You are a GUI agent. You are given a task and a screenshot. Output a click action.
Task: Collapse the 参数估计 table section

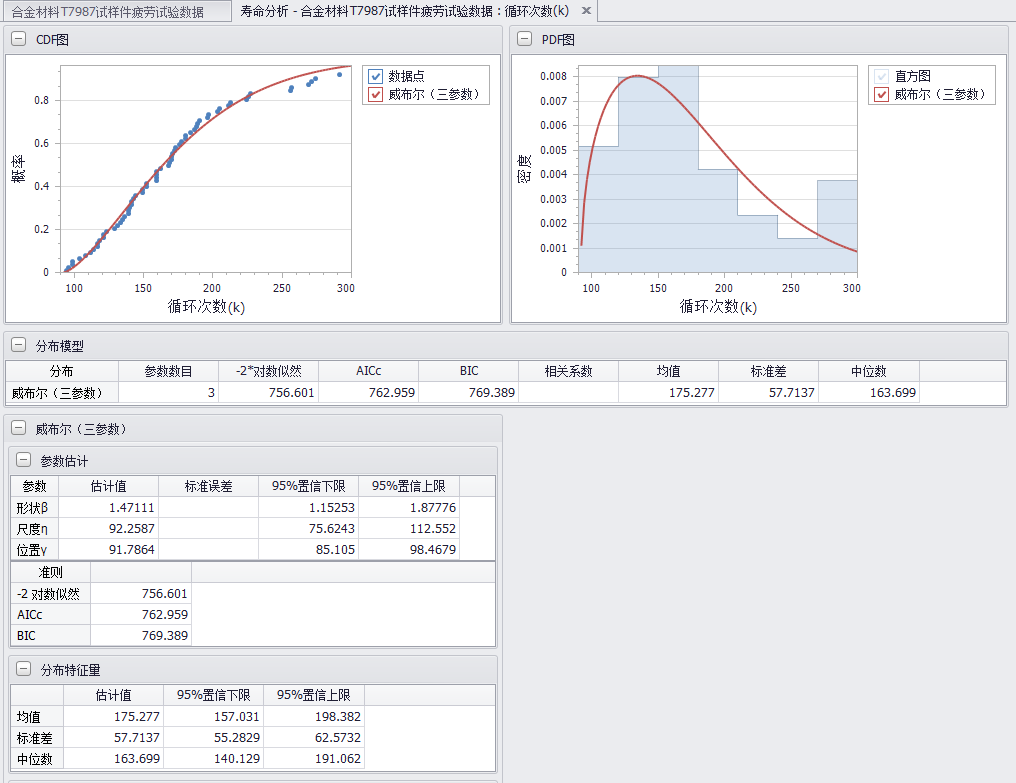(x=24, y=461)
